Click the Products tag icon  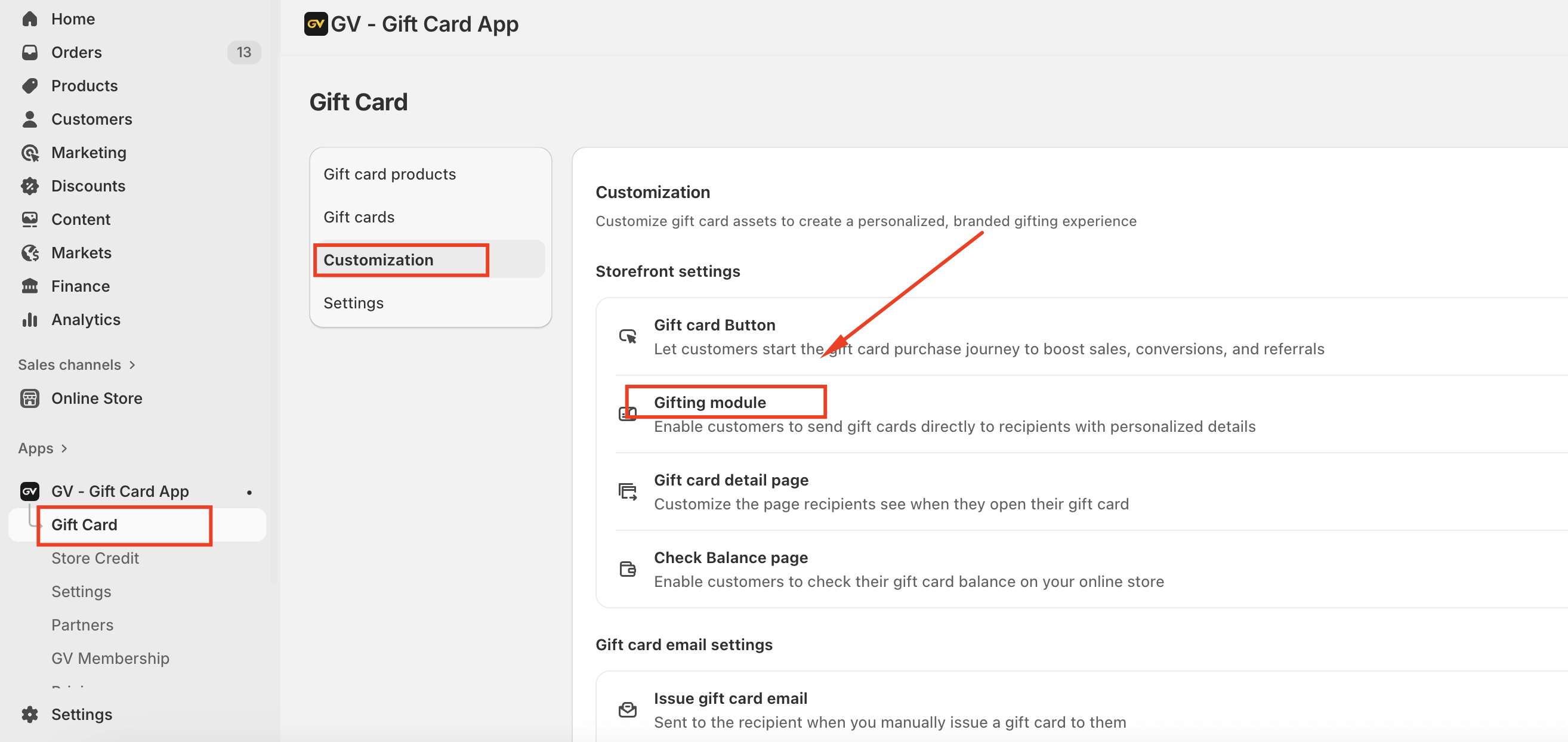[x=29, y=86]
